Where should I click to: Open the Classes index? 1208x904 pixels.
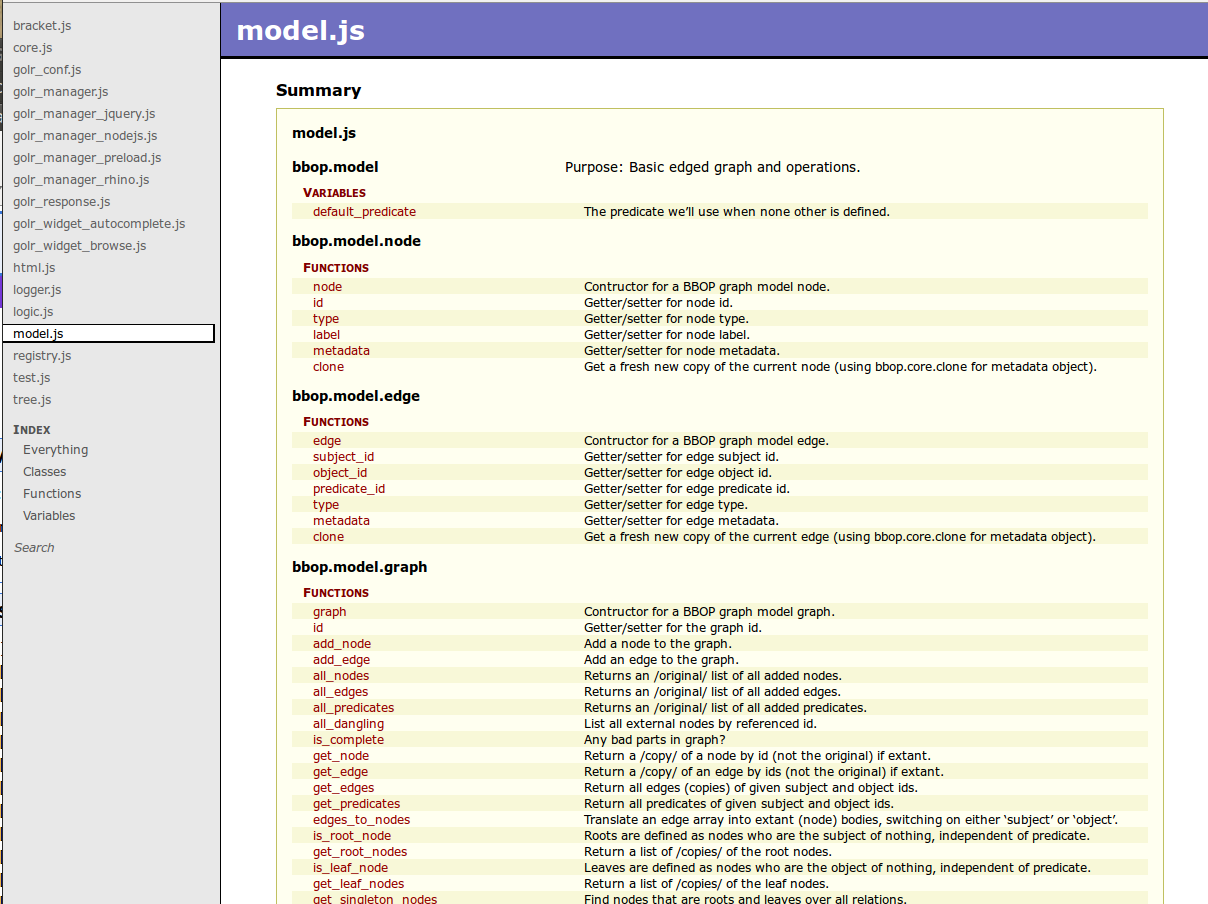tap(44, 472)
